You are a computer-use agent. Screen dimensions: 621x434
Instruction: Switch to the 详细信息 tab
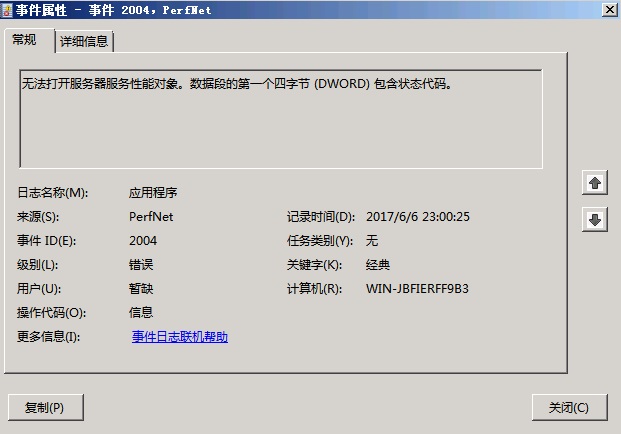click(84, 41)
